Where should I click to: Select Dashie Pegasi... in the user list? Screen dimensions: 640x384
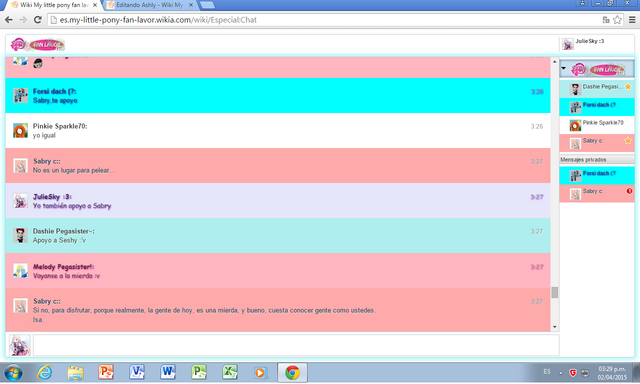point(597,89)
